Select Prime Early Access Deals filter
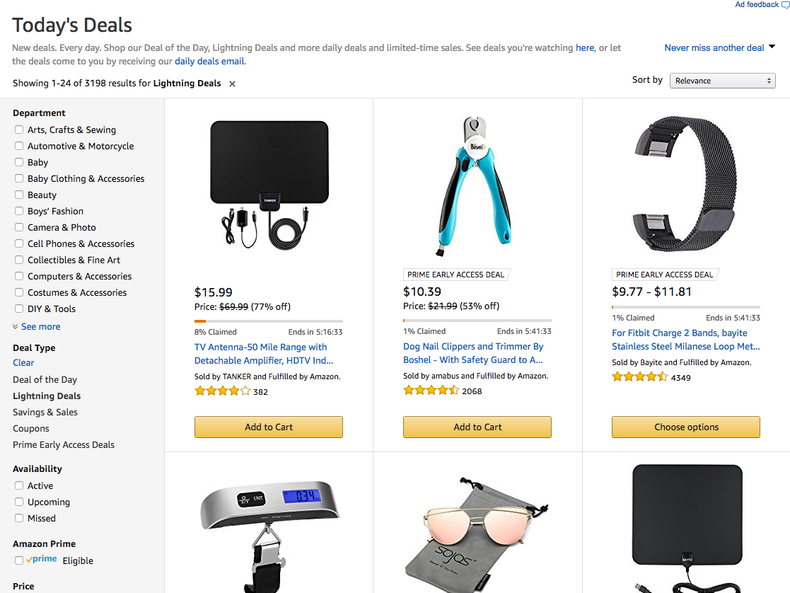 (x=63, y=445)
